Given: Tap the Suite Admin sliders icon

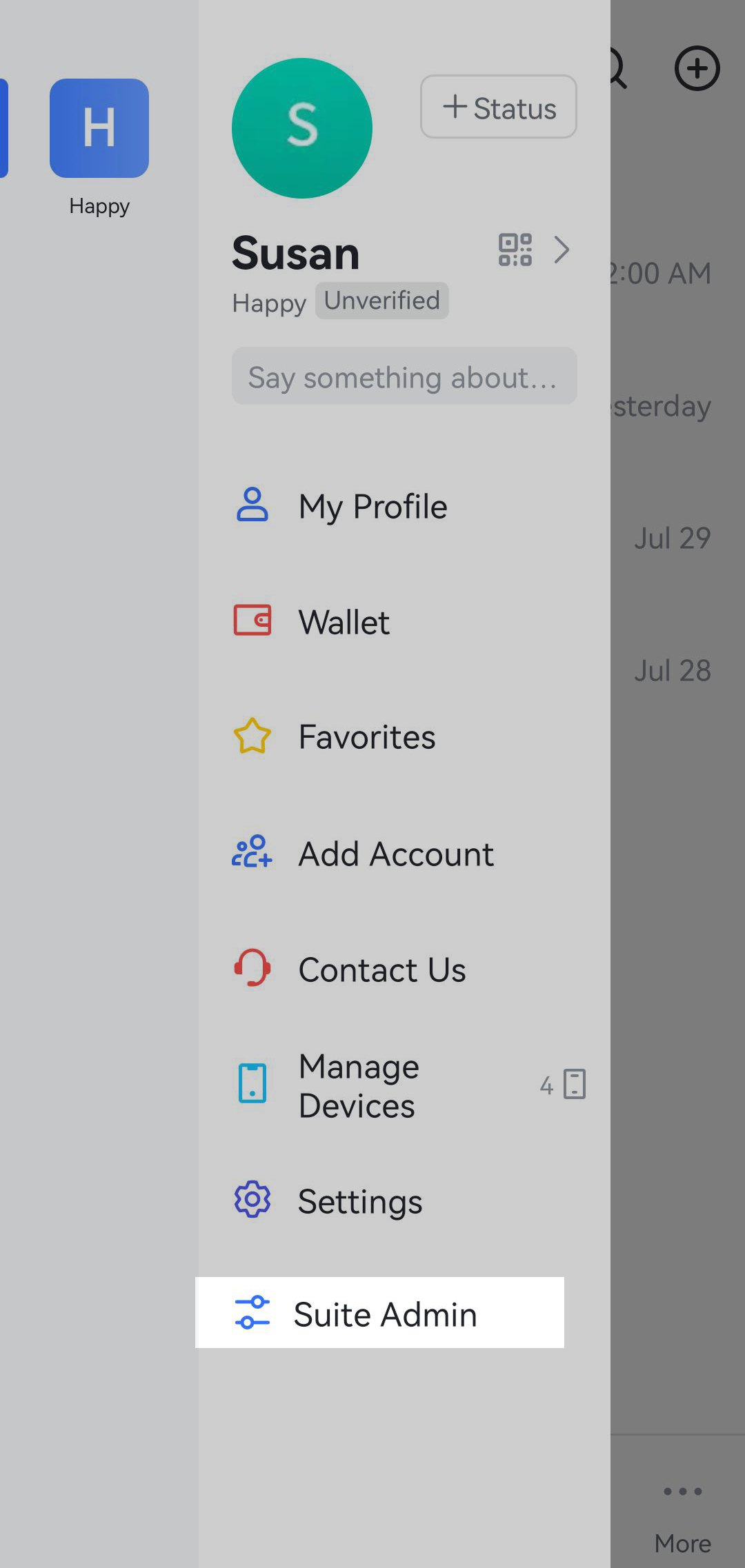Looking at the screenshot, I should (252, 1312).
